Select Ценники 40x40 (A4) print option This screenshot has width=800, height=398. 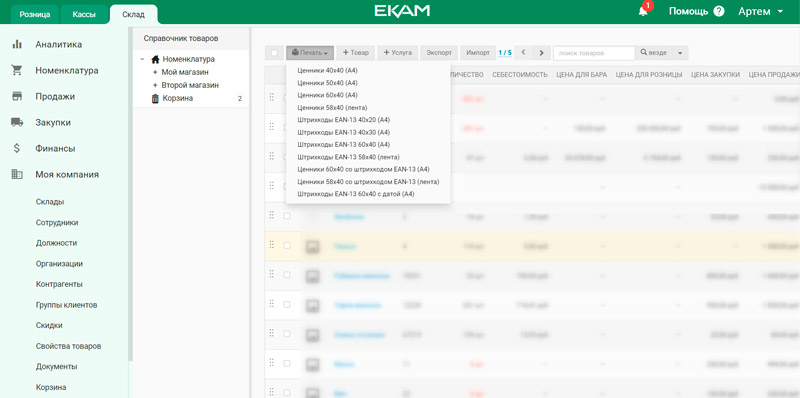[328, 70]
